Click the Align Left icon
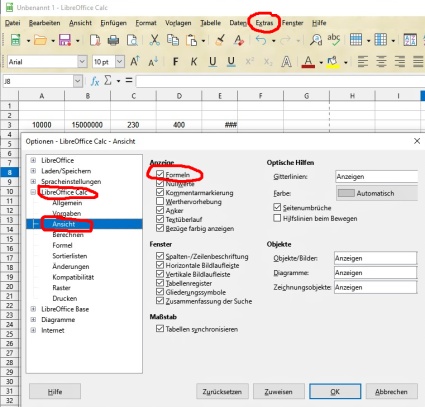This screenshot has width=425, height=407. (363, 62)
